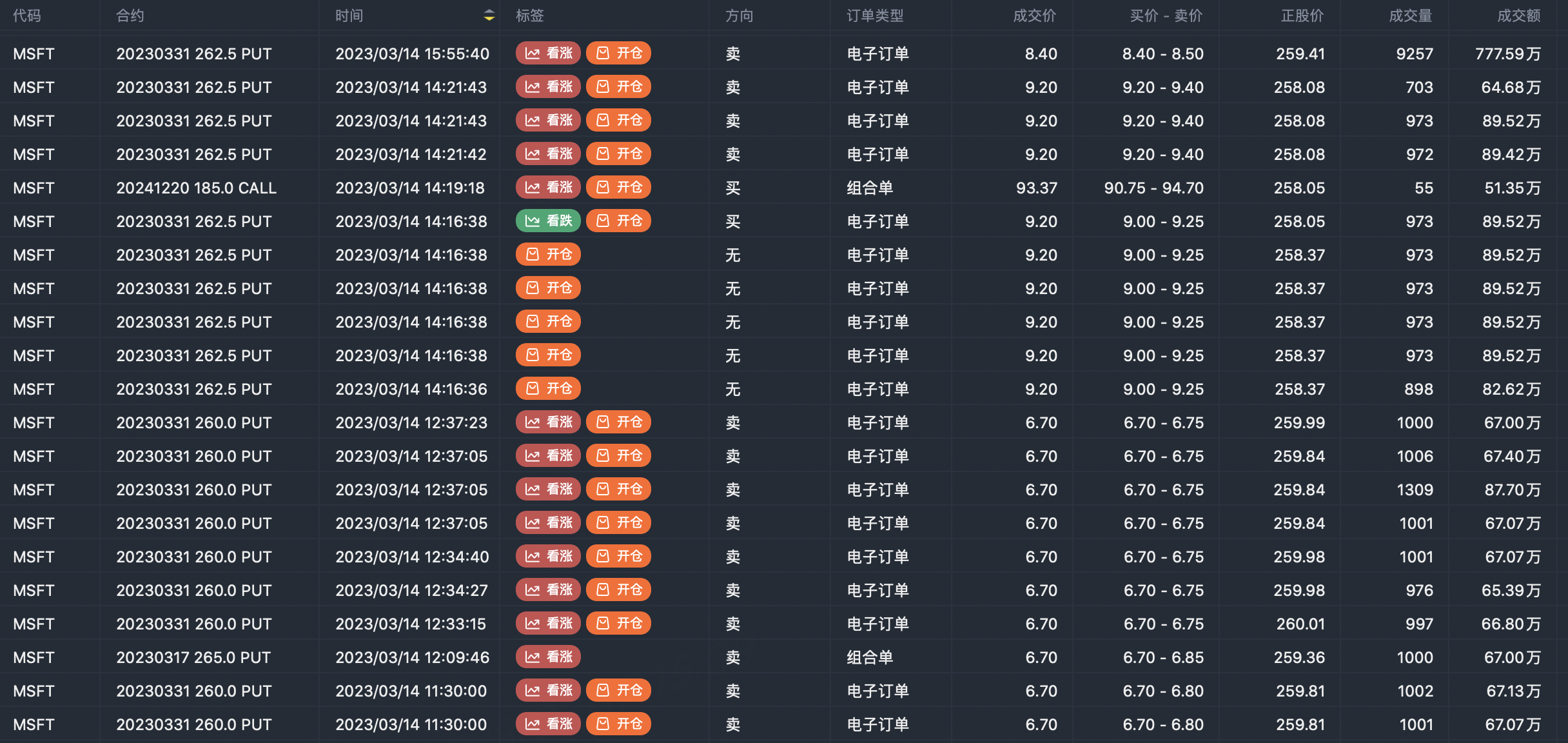Select the 开仓 tag in the 12:37:23 row
This screenshot has width=1568, height=743.
(618, 422)
